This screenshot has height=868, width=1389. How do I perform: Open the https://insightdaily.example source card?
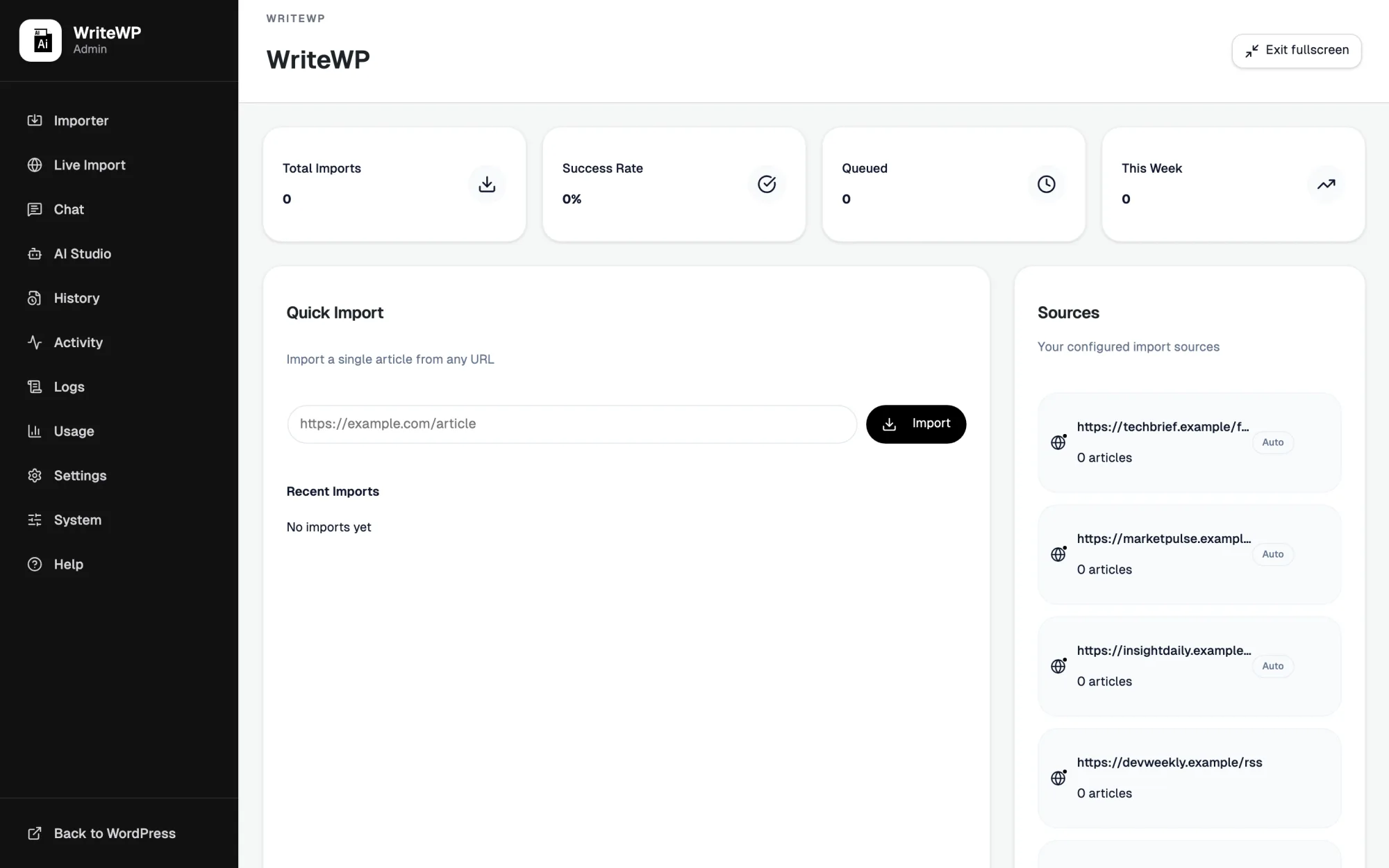(x=1189, y=666)
